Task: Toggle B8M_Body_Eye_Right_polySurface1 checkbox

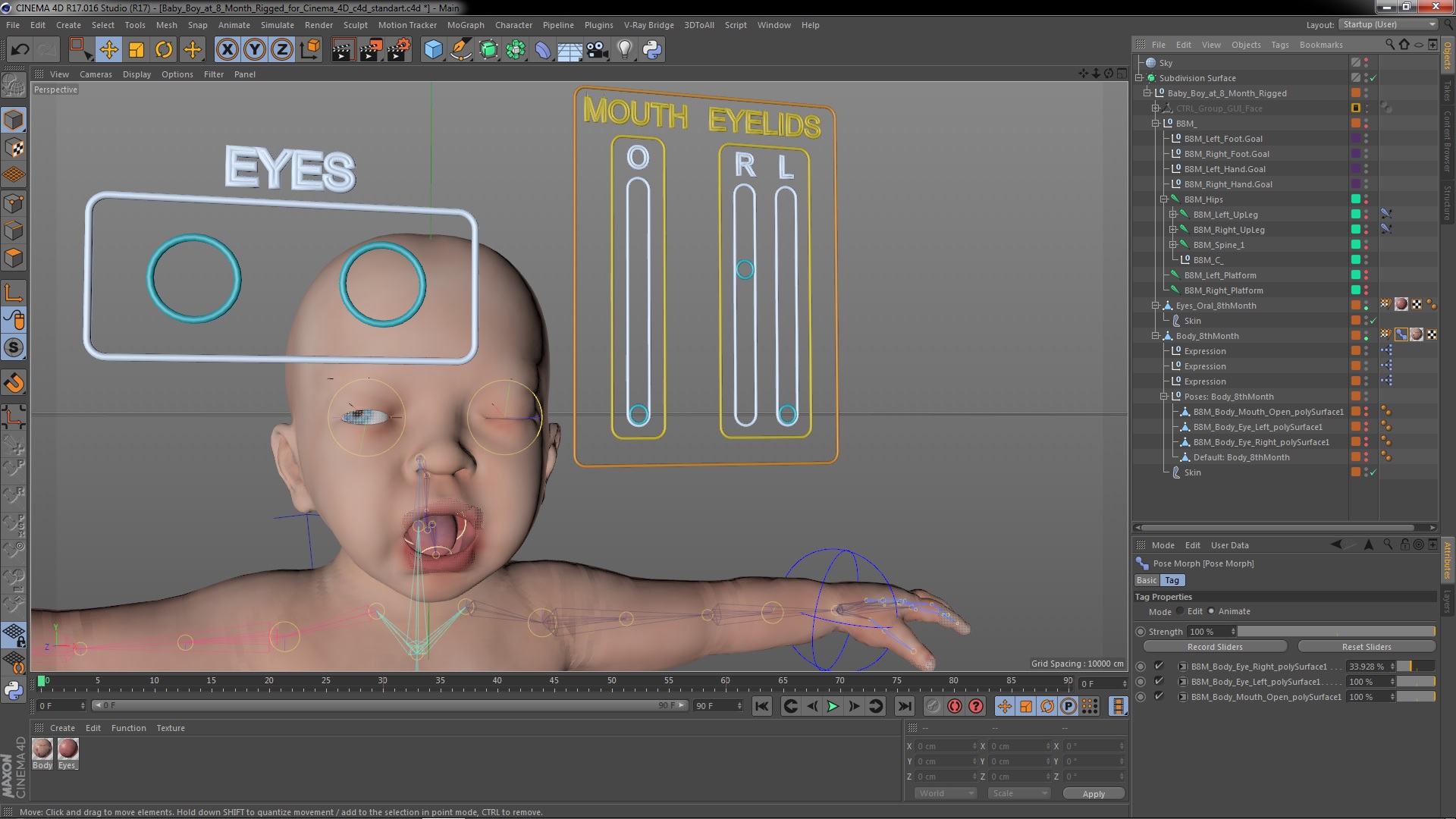Action: coord(1159,666)
